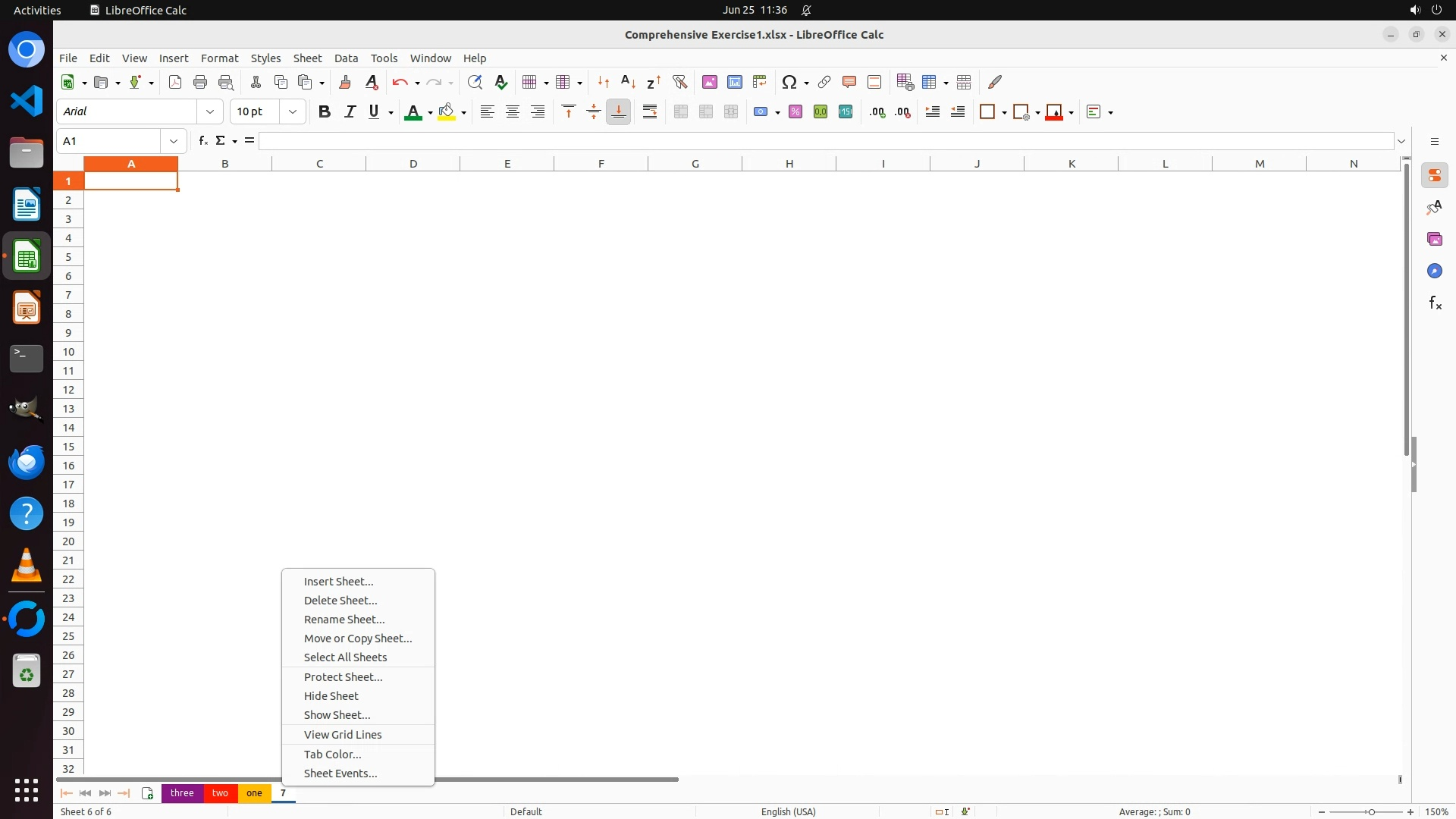The width and height of the screenshot is (1456, 819).
Task: Click the Print toolbar icon
Action: [200, 82]
